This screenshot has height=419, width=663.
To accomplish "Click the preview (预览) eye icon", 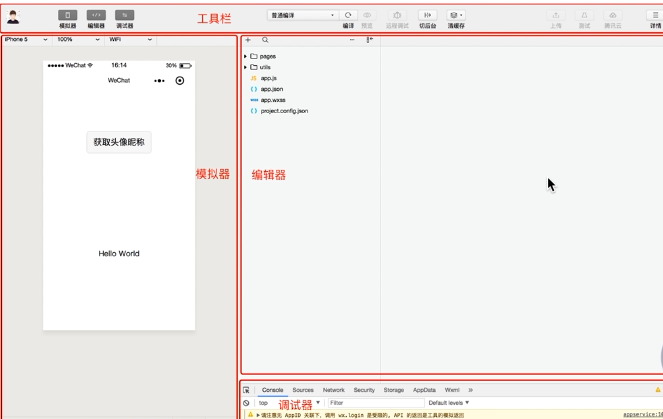I will click(x=367, y=15).
